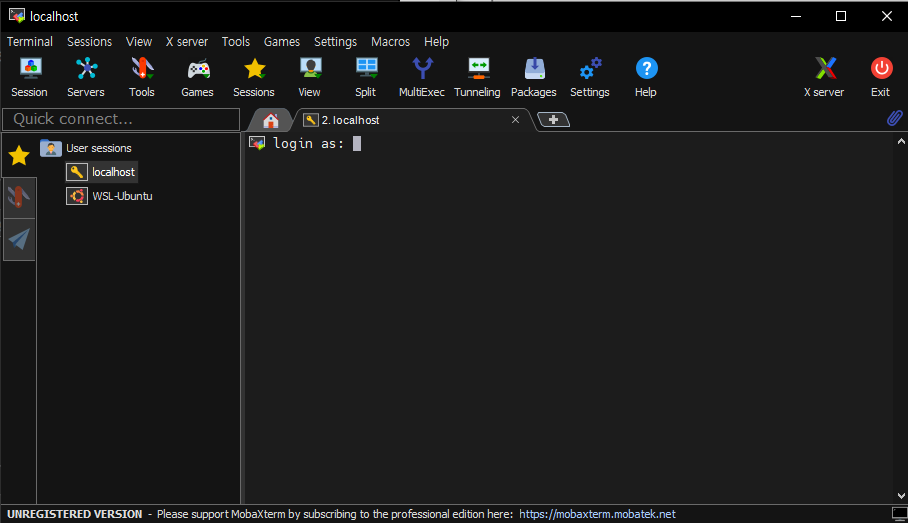The height and width of the screenshot is (523, 908).
Task: Open the Session toolbar icon
Action: [x=30, y=77]
